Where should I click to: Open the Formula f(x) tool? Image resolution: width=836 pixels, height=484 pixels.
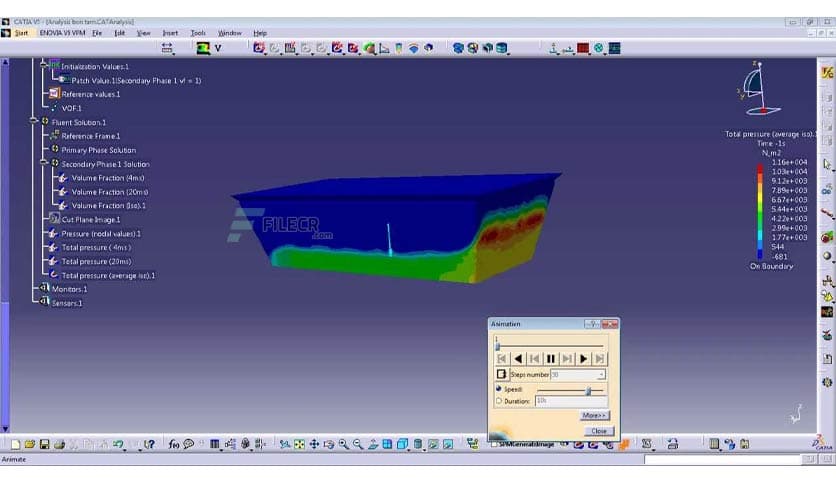(x=174, y=444)
